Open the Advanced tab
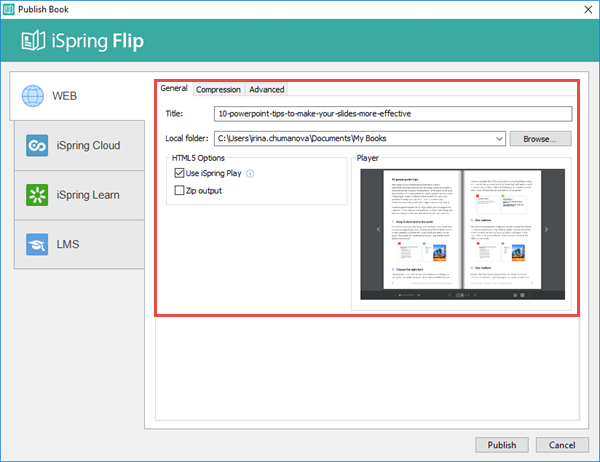The image size is (600, 462). click(x=267, y=90)
